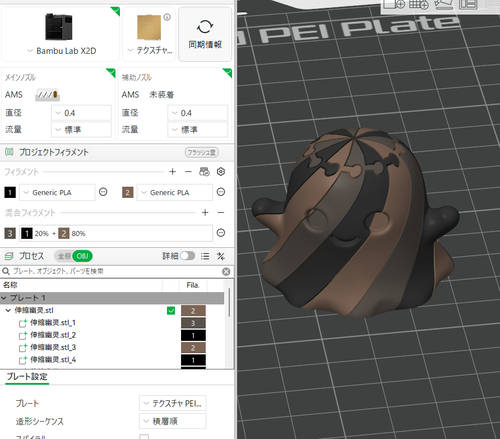Click the filament cell 2 in the stl_3 row
Image resolution: width=500 pixels, height=439 pixels.
pyautogui.click(x=193, y=348)
